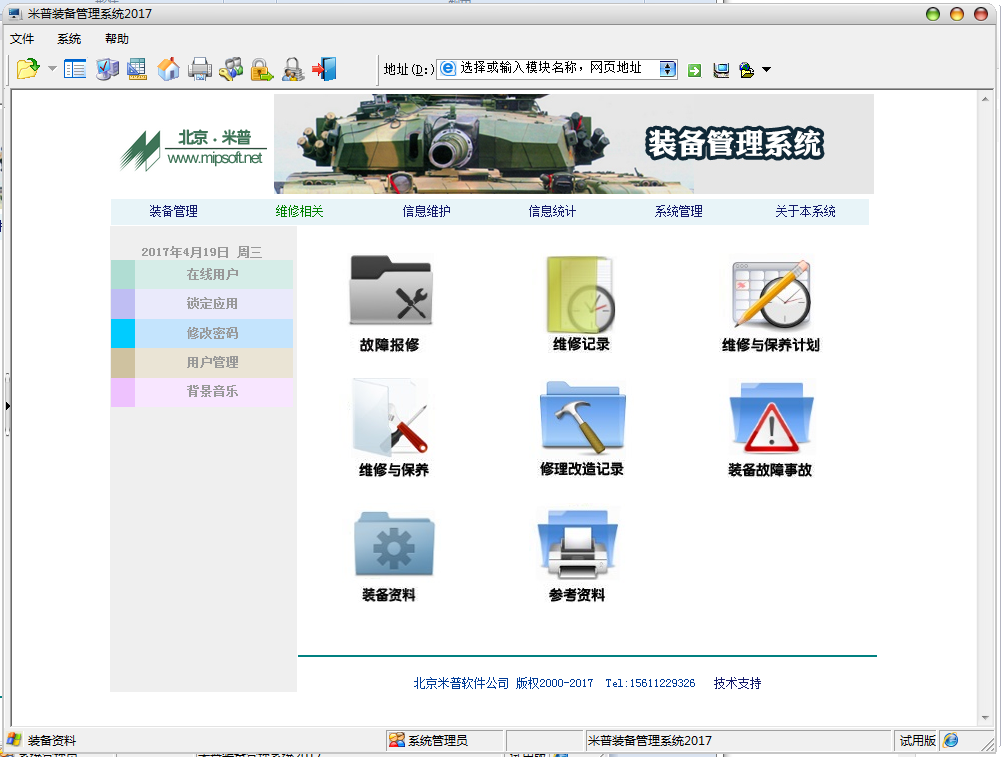This screenshot has height=757, width=1001.
Task: Click the globe folder toolbar icon
Action: [746, 70]
